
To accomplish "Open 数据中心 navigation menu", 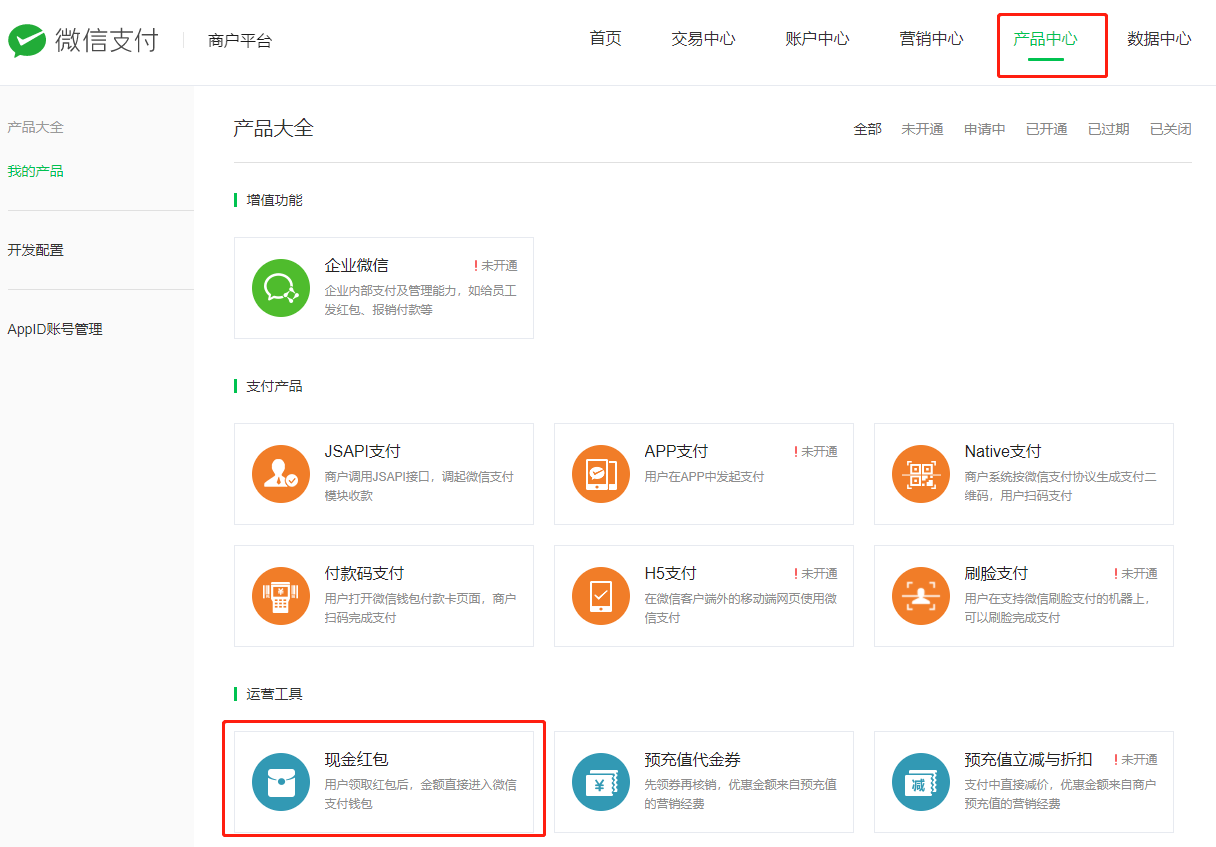I will tap(1159, 39).
